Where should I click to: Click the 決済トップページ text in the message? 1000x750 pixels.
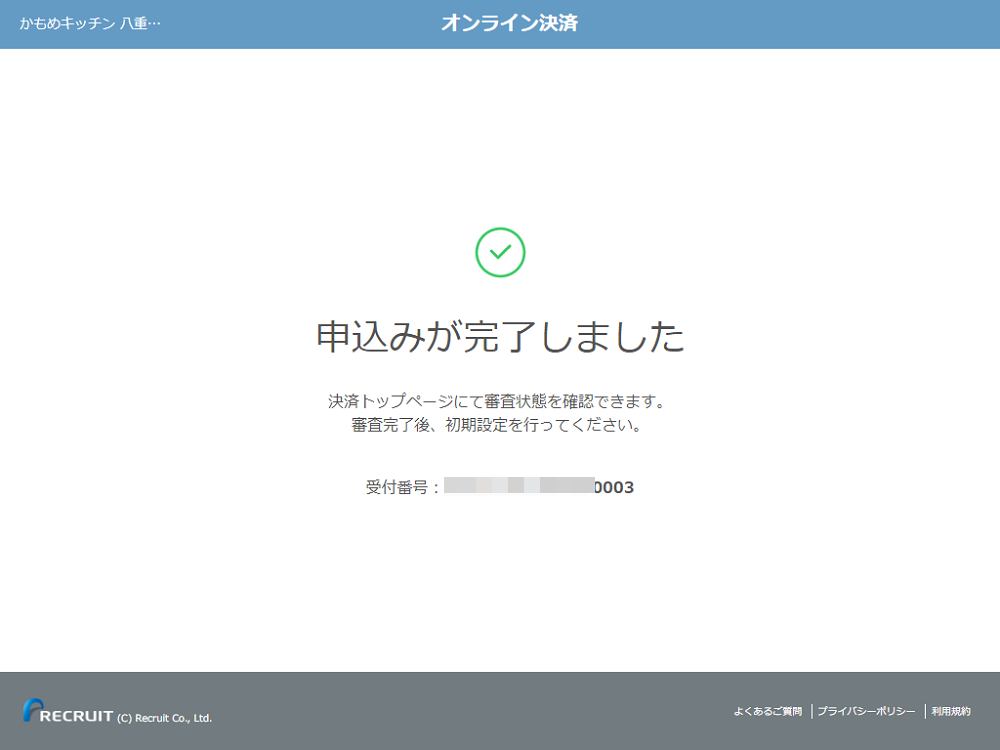pos(390,401)
